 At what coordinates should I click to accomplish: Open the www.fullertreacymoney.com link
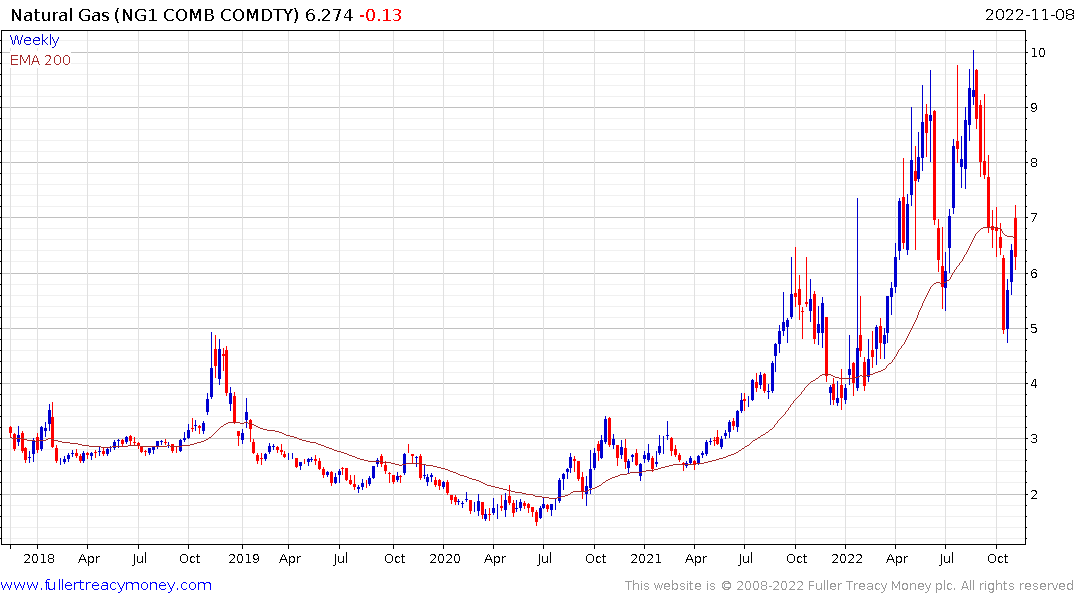(x=106, y=585)
